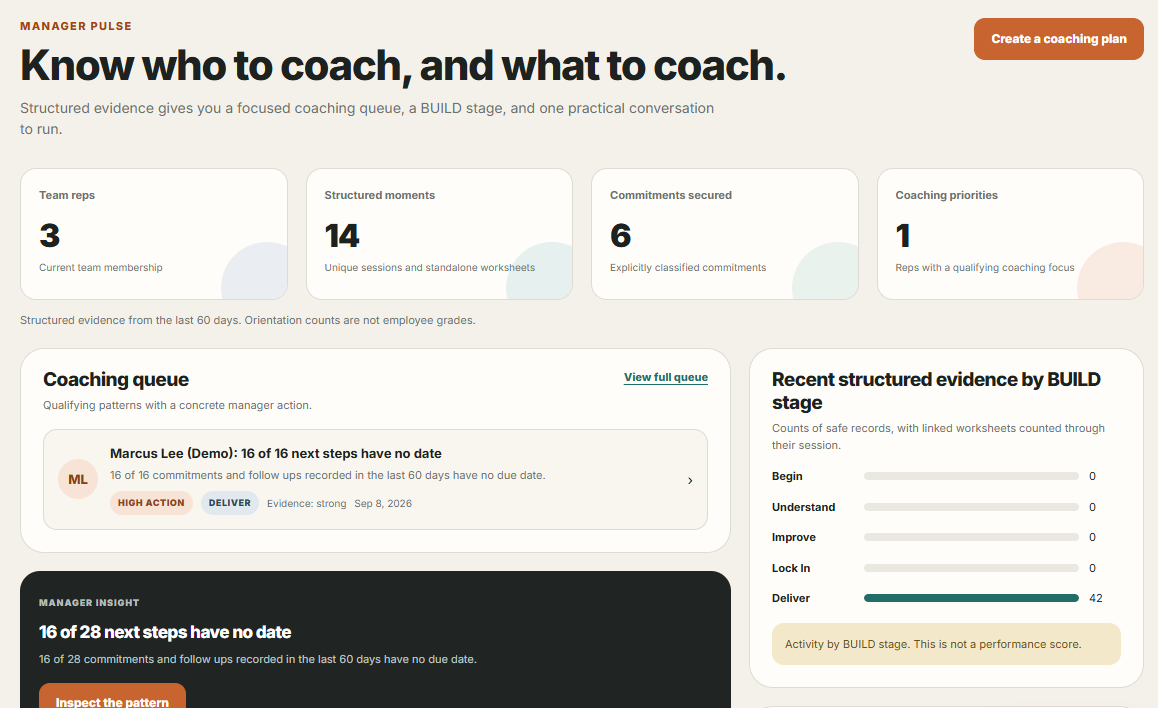Click the Commitments secured card

(x=724, y=234)
